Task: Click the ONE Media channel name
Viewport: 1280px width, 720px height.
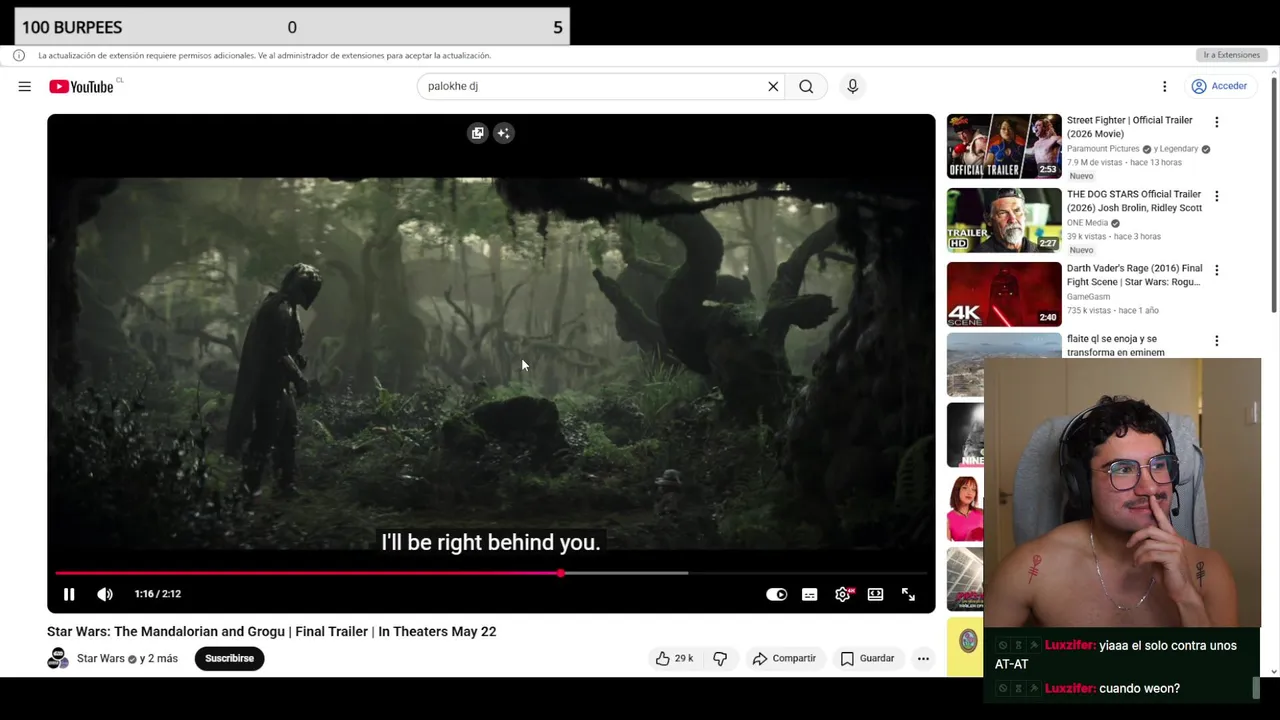Action: point(1087,223)
